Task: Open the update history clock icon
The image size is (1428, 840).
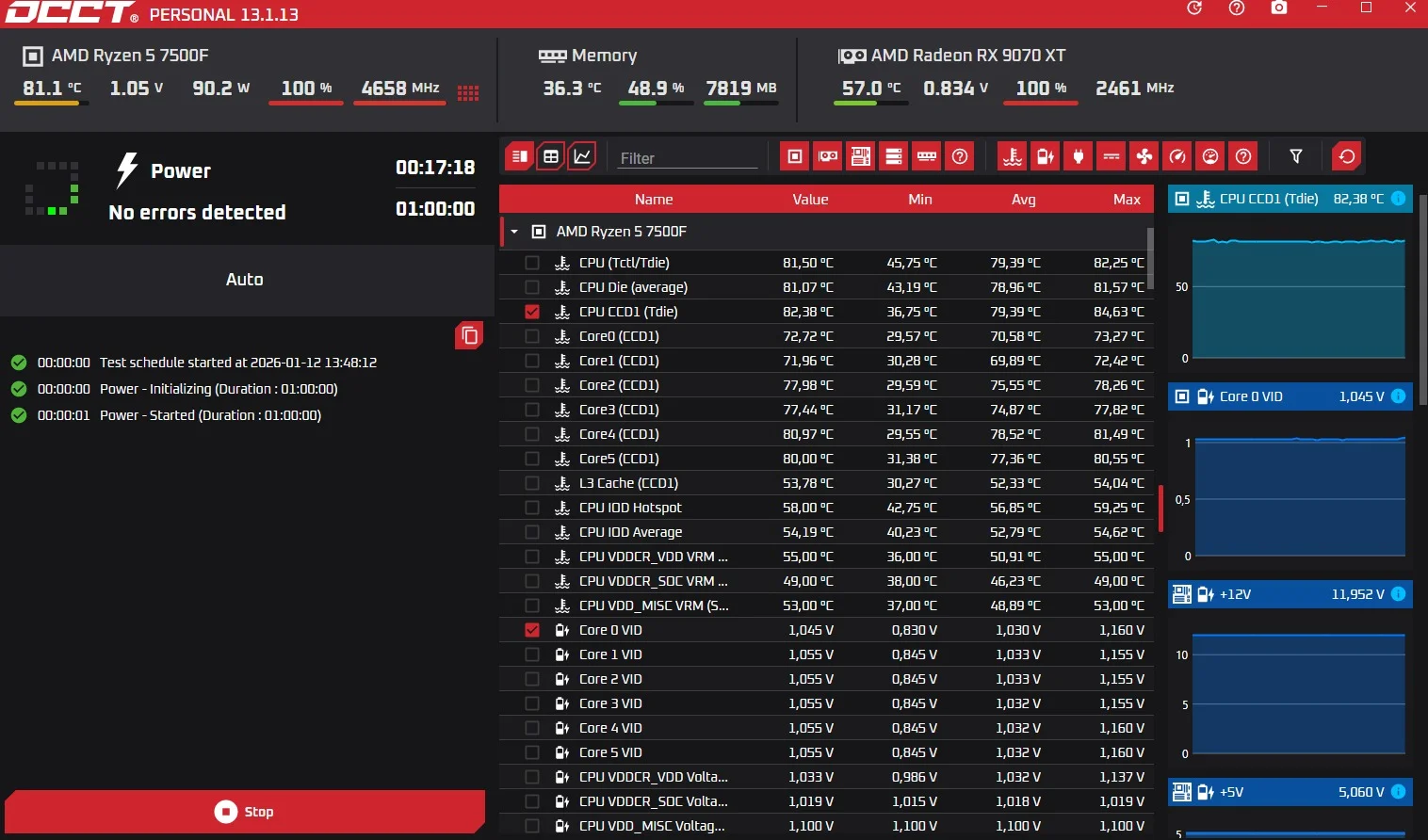Action: click(x=1194, y=8)
